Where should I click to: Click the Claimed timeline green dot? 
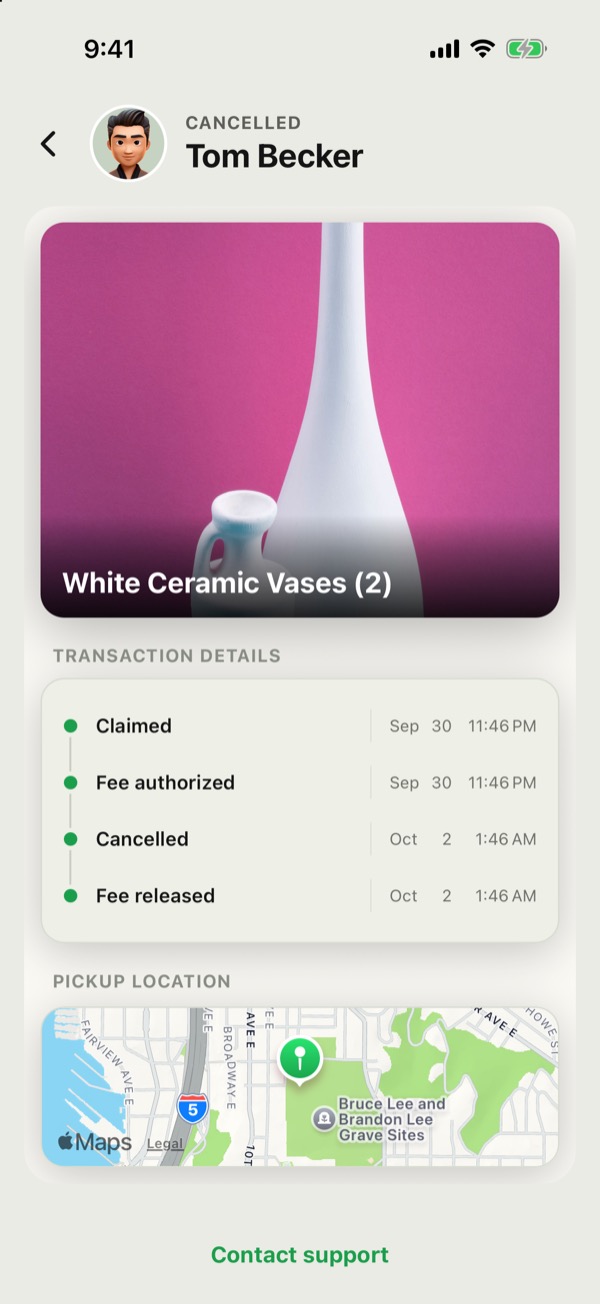tap(70, 726)
